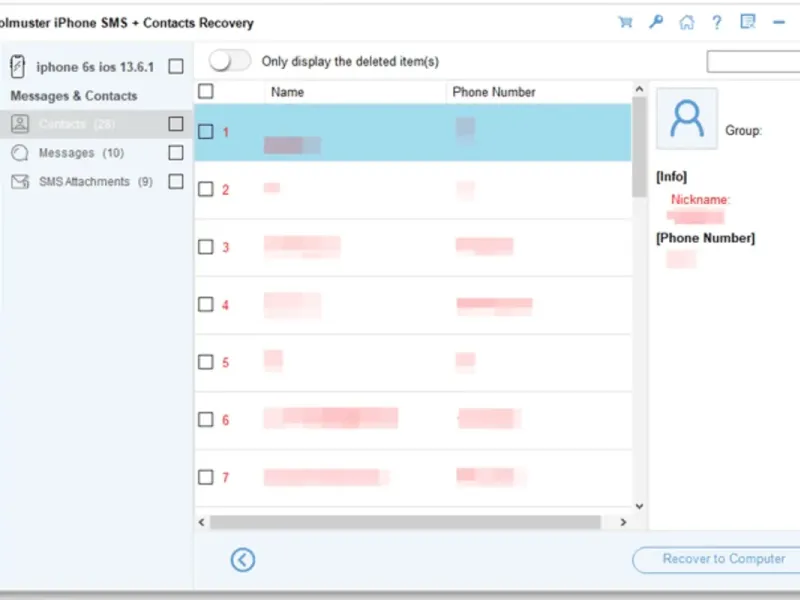Click the list scroll down arrow
Image resolution: width=800 pixels, height=600 pixels.
coord(639,506)
